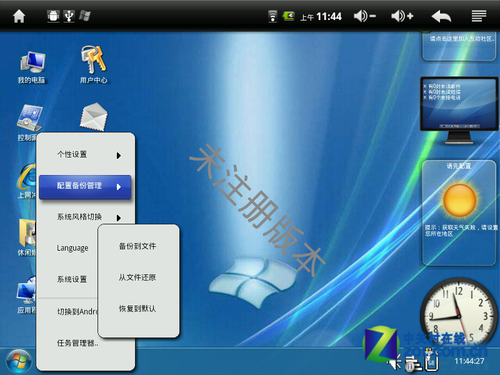Open the Internet Explorer desktop icon
The width and height of the screenshot is (500, 375).
pos(27,180)
